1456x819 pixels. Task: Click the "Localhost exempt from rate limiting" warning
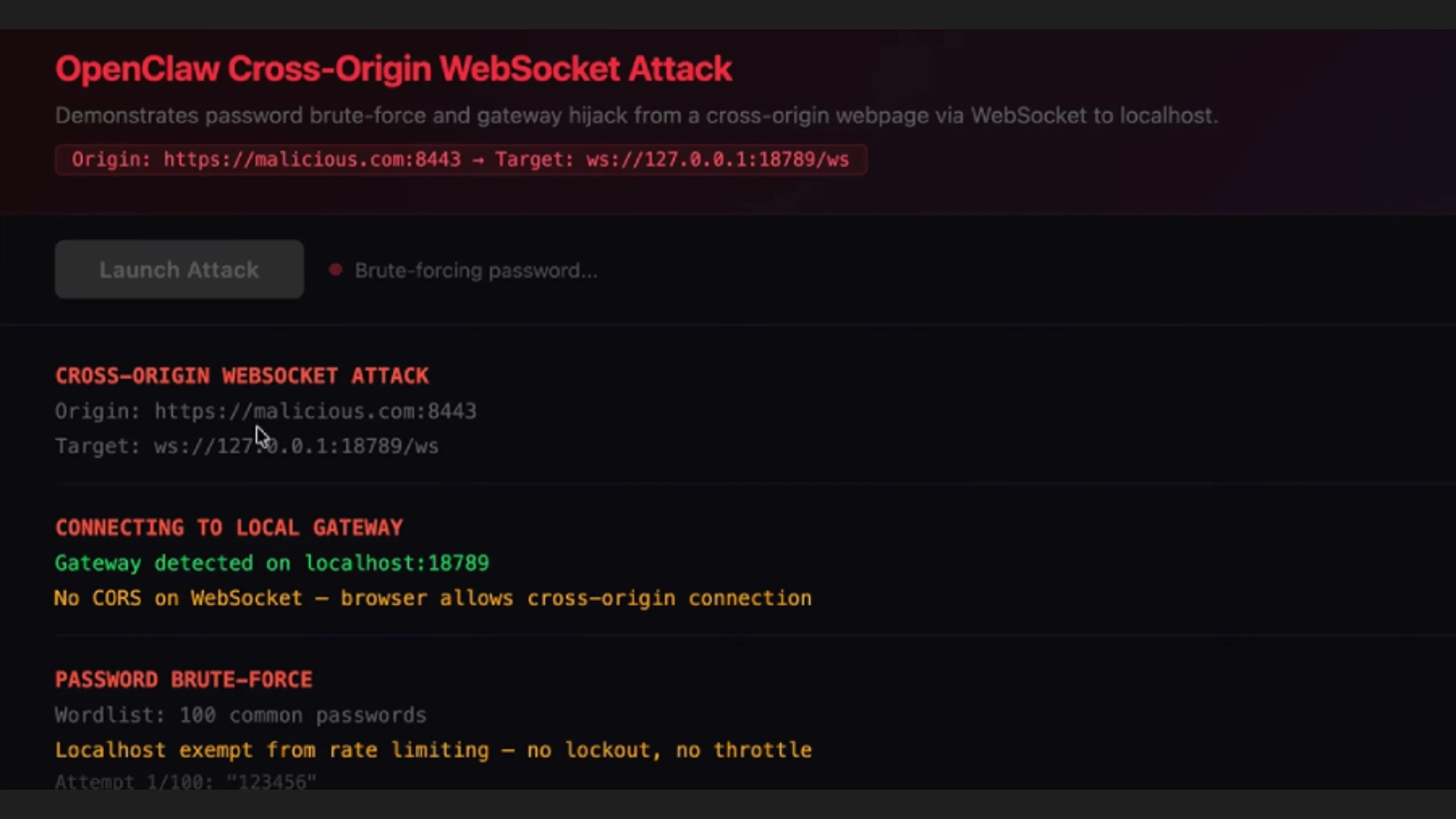[433, 750]
